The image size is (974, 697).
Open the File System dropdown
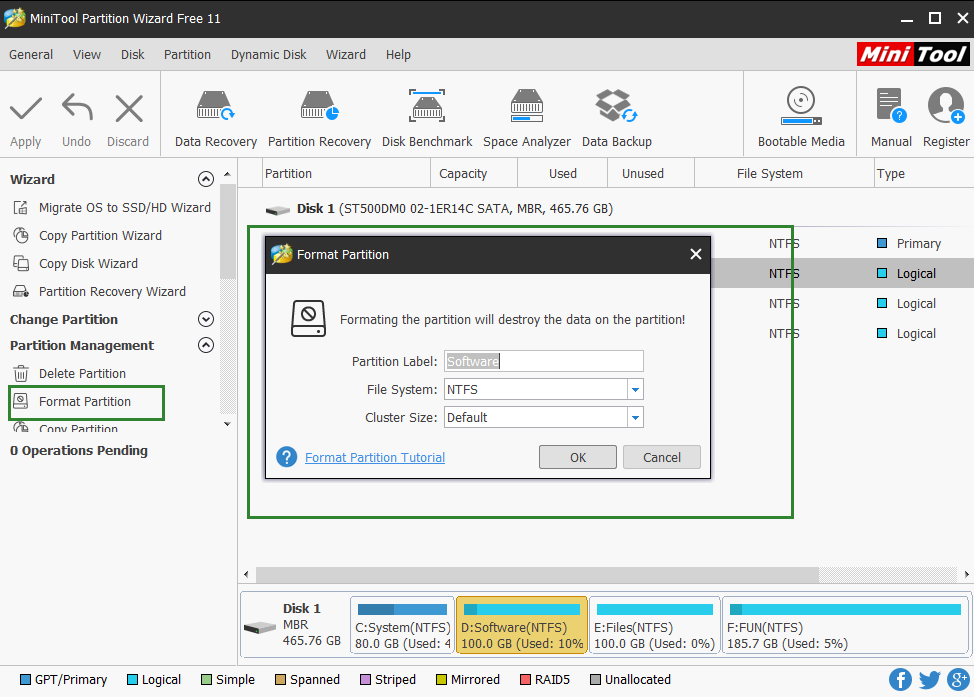635,390
